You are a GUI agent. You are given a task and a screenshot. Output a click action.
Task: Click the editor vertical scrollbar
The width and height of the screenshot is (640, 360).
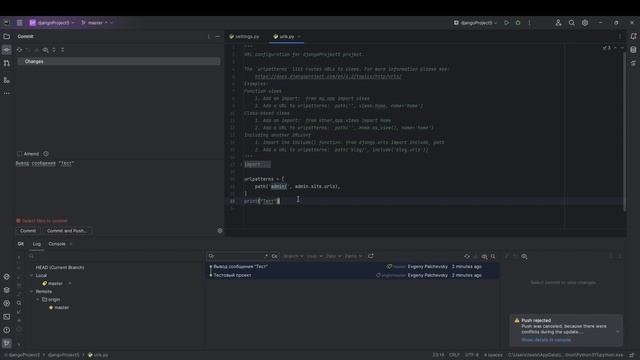pos(624,131)
